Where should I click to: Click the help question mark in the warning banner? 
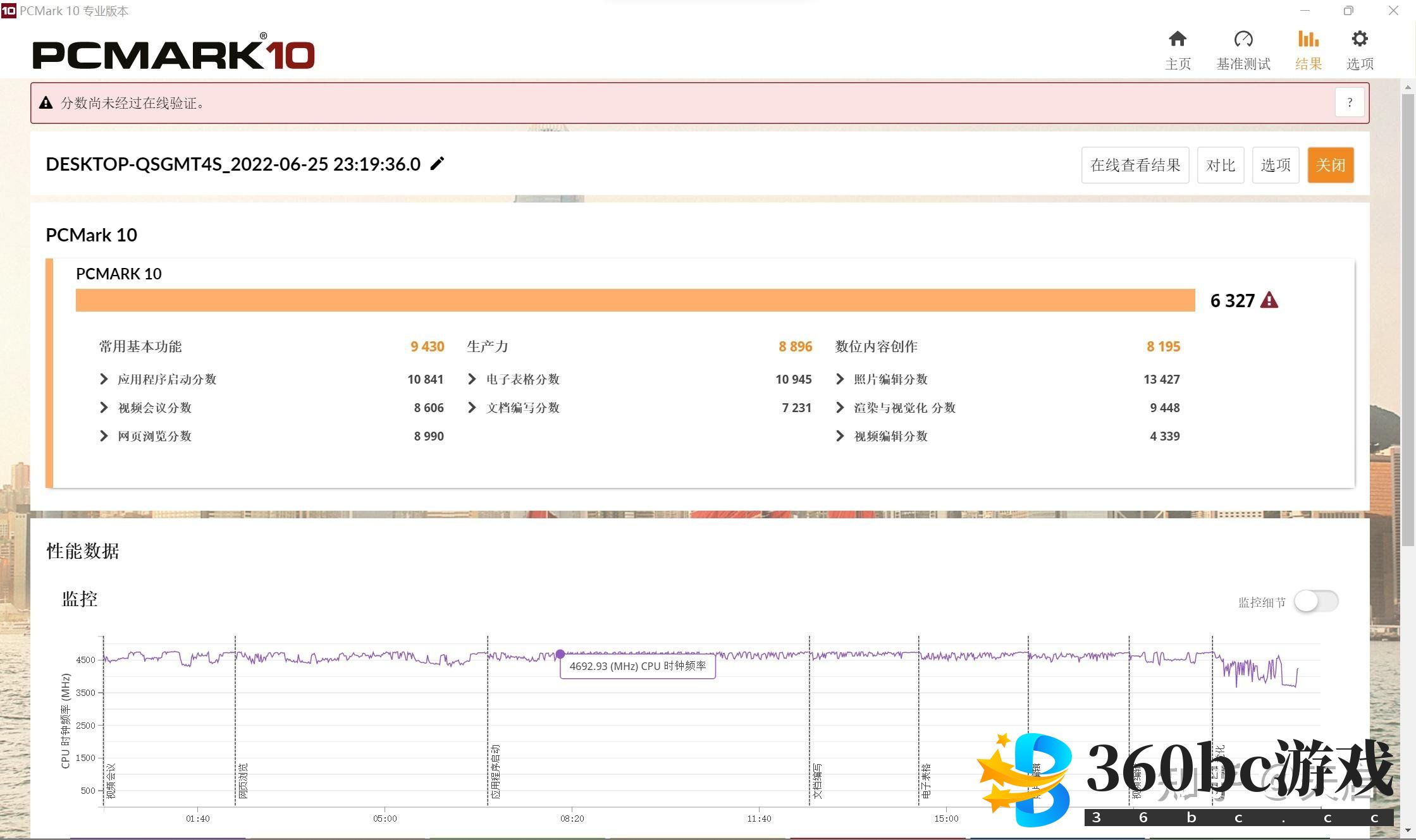[1350, 102]
